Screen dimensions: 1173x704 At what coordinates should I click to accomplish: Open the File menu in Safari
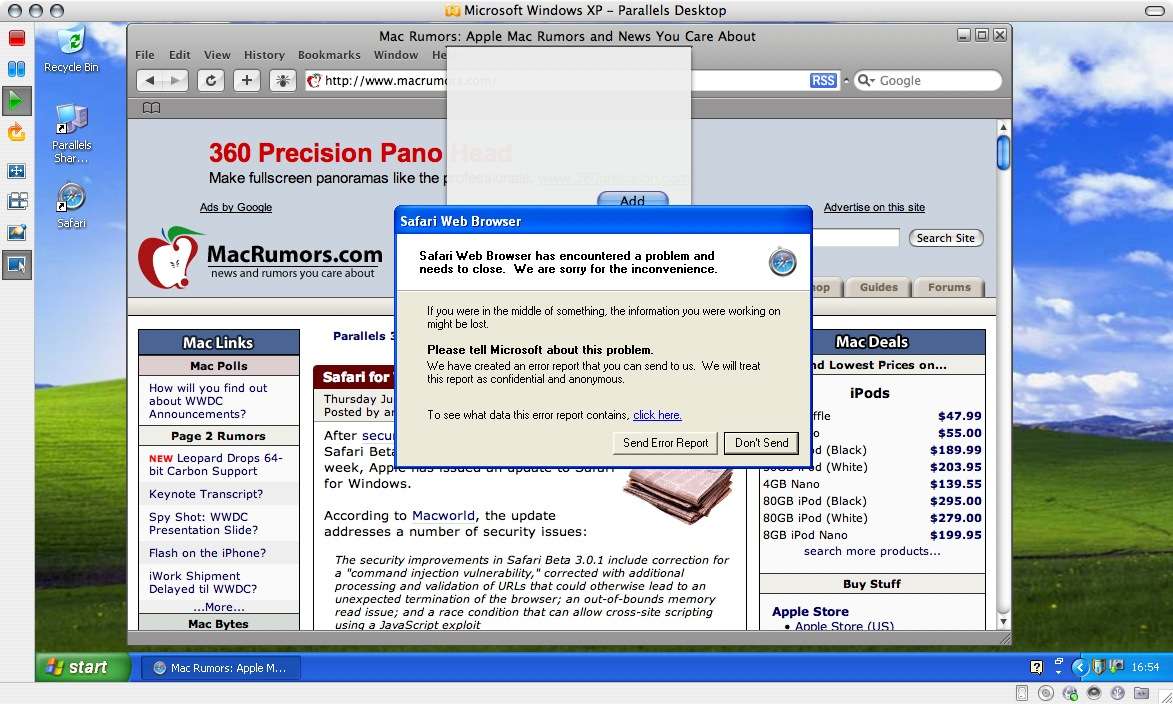tap(144, 55)
